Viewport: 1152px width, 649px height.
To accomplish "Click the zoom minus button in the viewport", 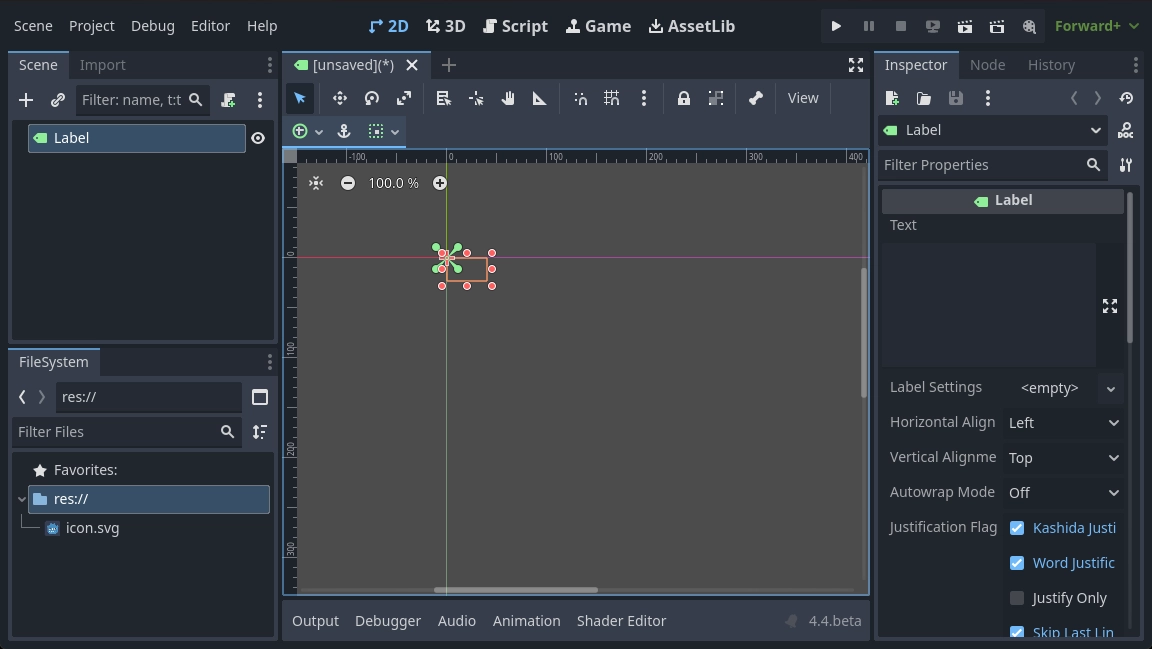I will click(x=348, y=183).
